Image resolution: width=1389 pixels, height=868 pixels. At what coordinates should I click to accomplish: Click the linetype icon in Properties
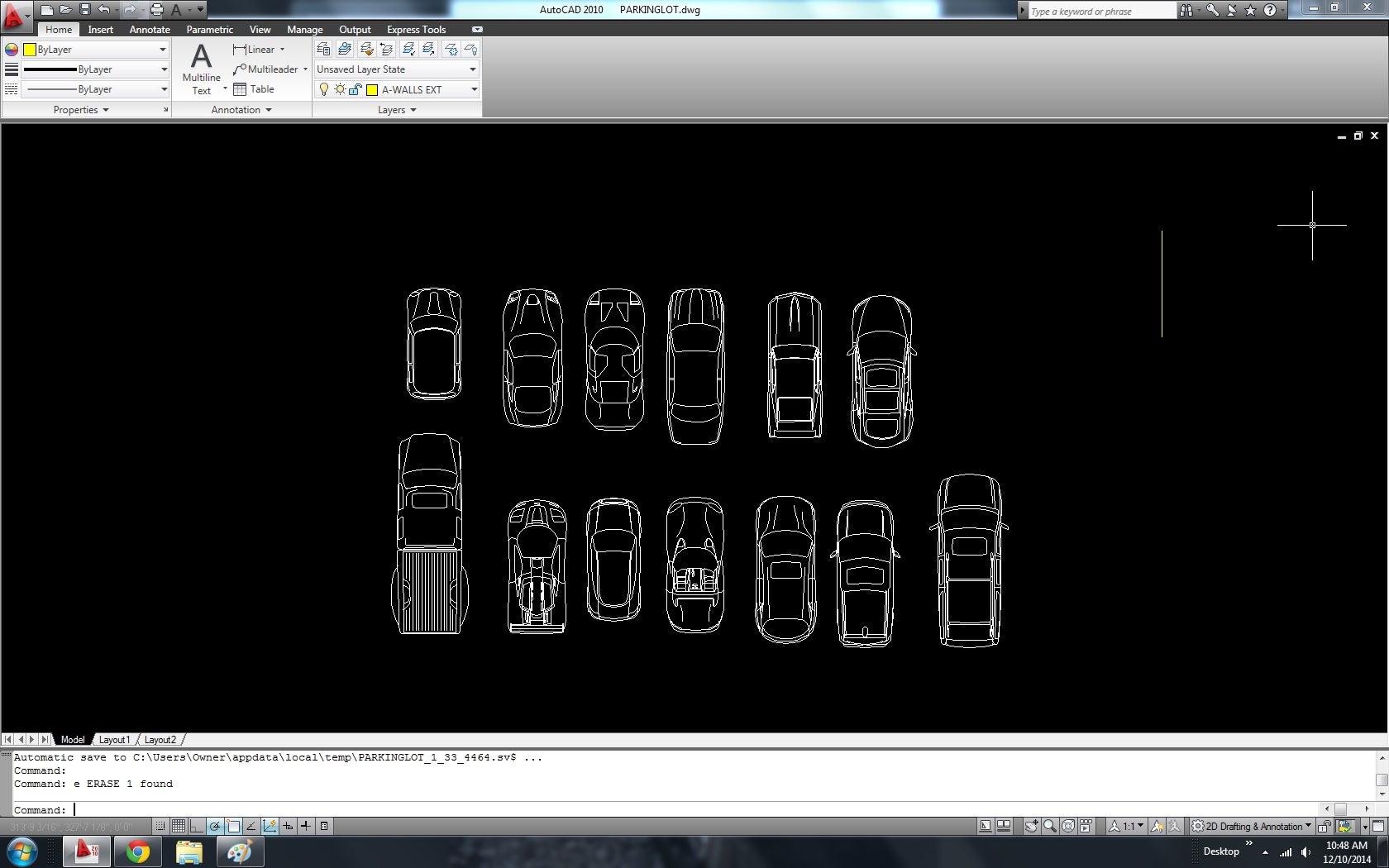(12, 89)
